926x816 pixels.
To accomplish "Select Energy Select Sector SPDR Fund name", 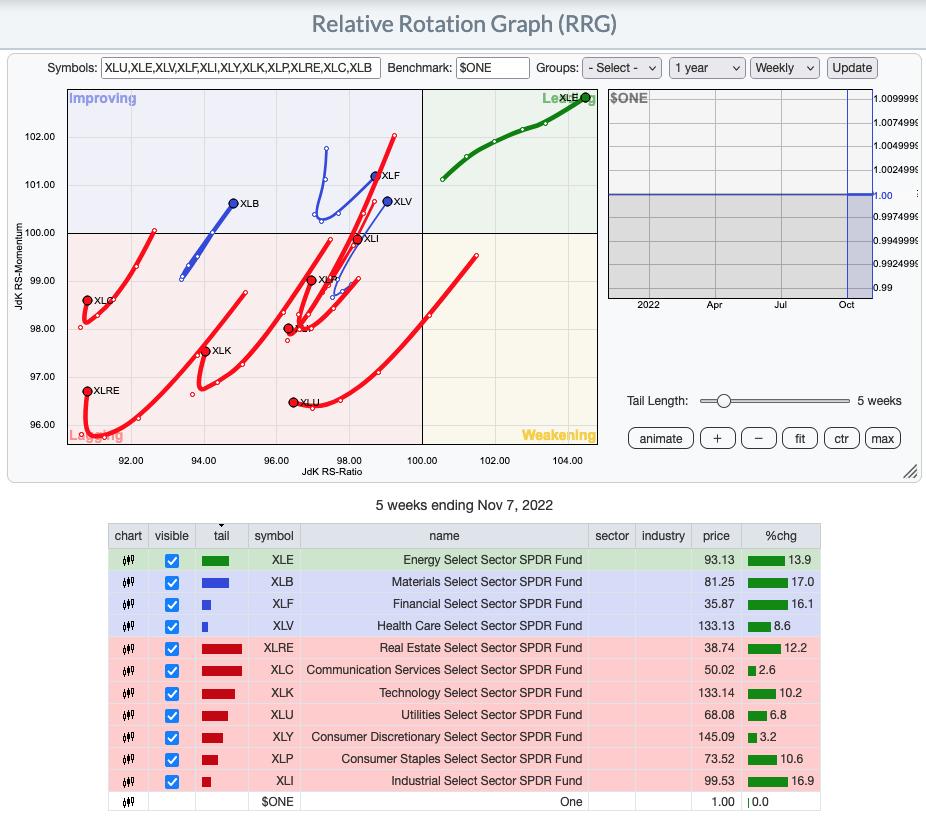I will pos(493,560).
